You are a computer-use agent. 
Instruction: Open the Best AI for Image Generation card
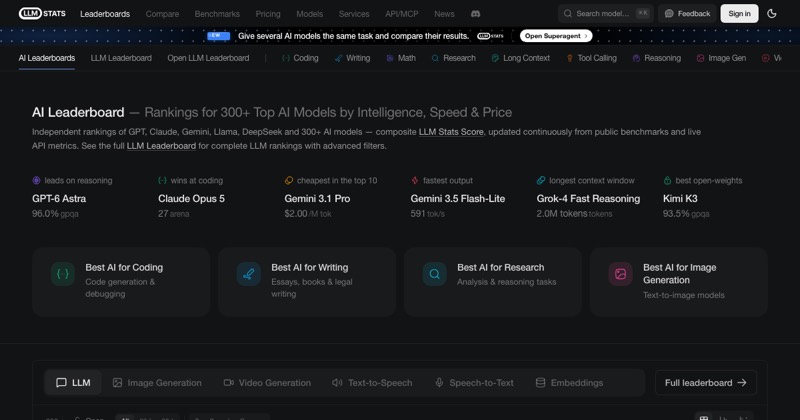pos(679,282)
